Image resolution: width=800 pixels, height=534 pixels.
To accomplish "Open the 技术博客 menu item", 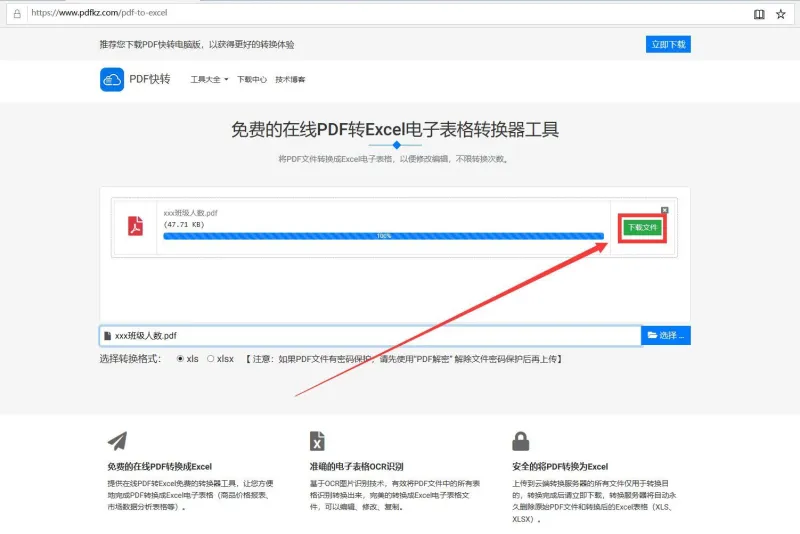I will click(x=290, y=80).
